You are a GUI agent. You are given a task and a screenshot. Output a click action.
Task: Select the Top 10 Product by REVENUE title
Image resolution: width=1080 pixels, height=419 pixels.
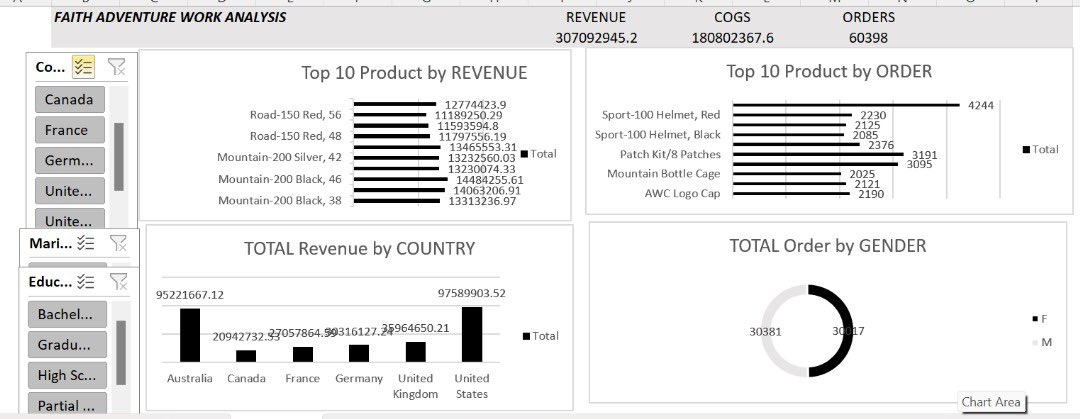coord(414,72)
